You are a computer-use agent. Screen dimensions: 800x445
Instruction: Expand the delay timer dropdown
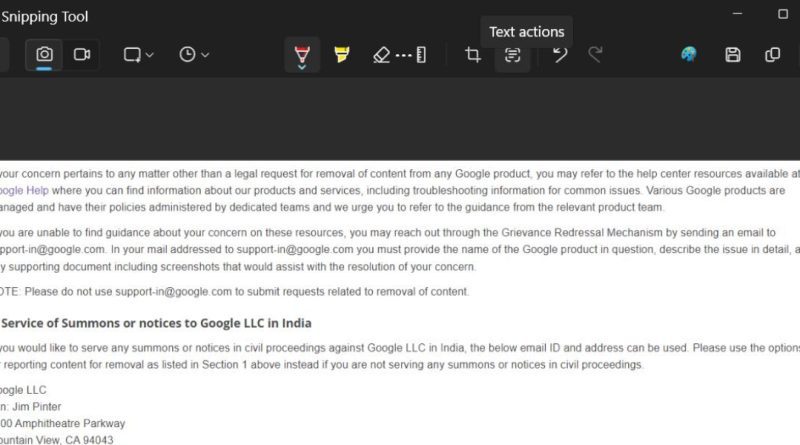pos(194,55)
